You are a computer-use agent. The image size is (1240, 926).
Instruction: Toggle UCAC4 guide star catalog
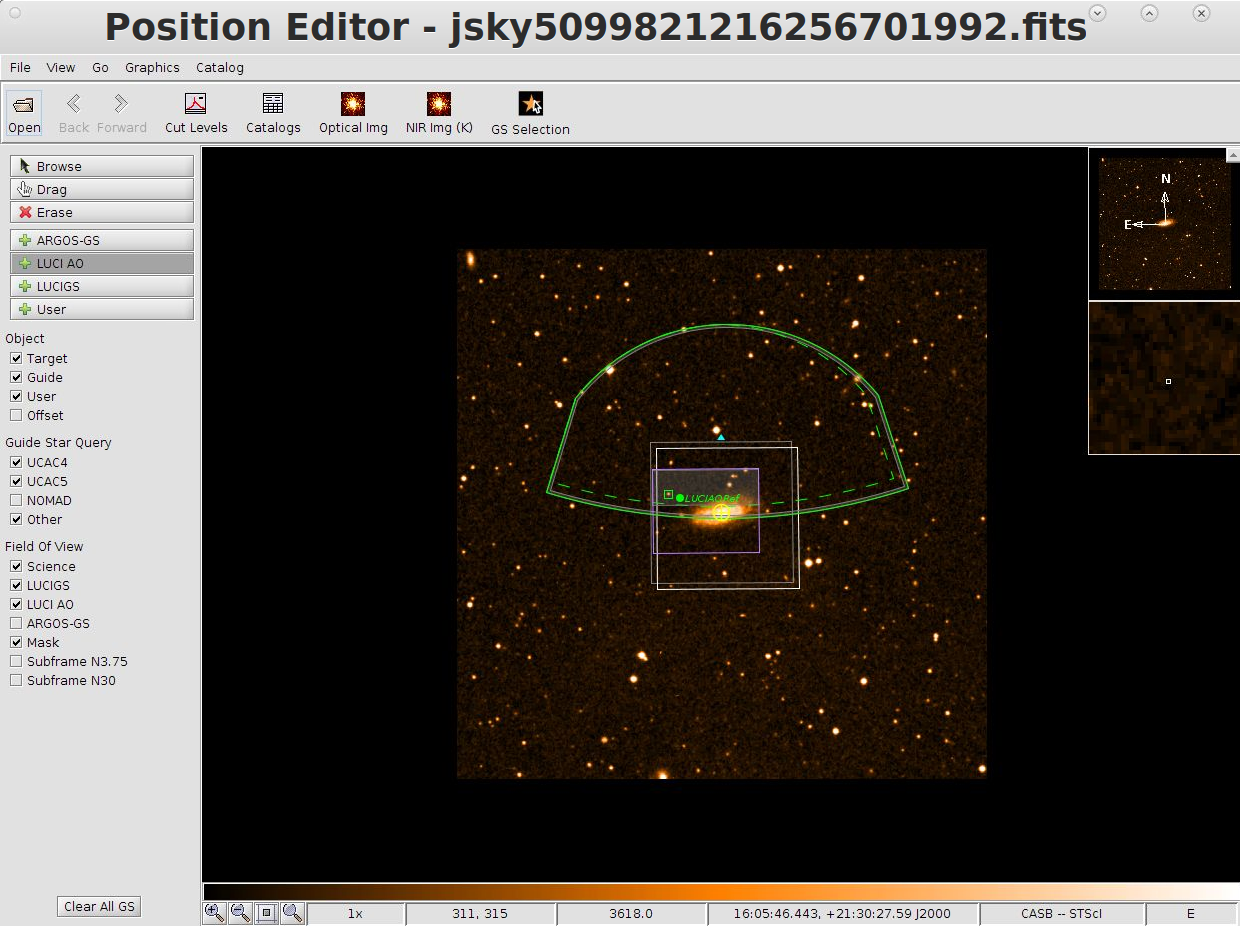16,462
